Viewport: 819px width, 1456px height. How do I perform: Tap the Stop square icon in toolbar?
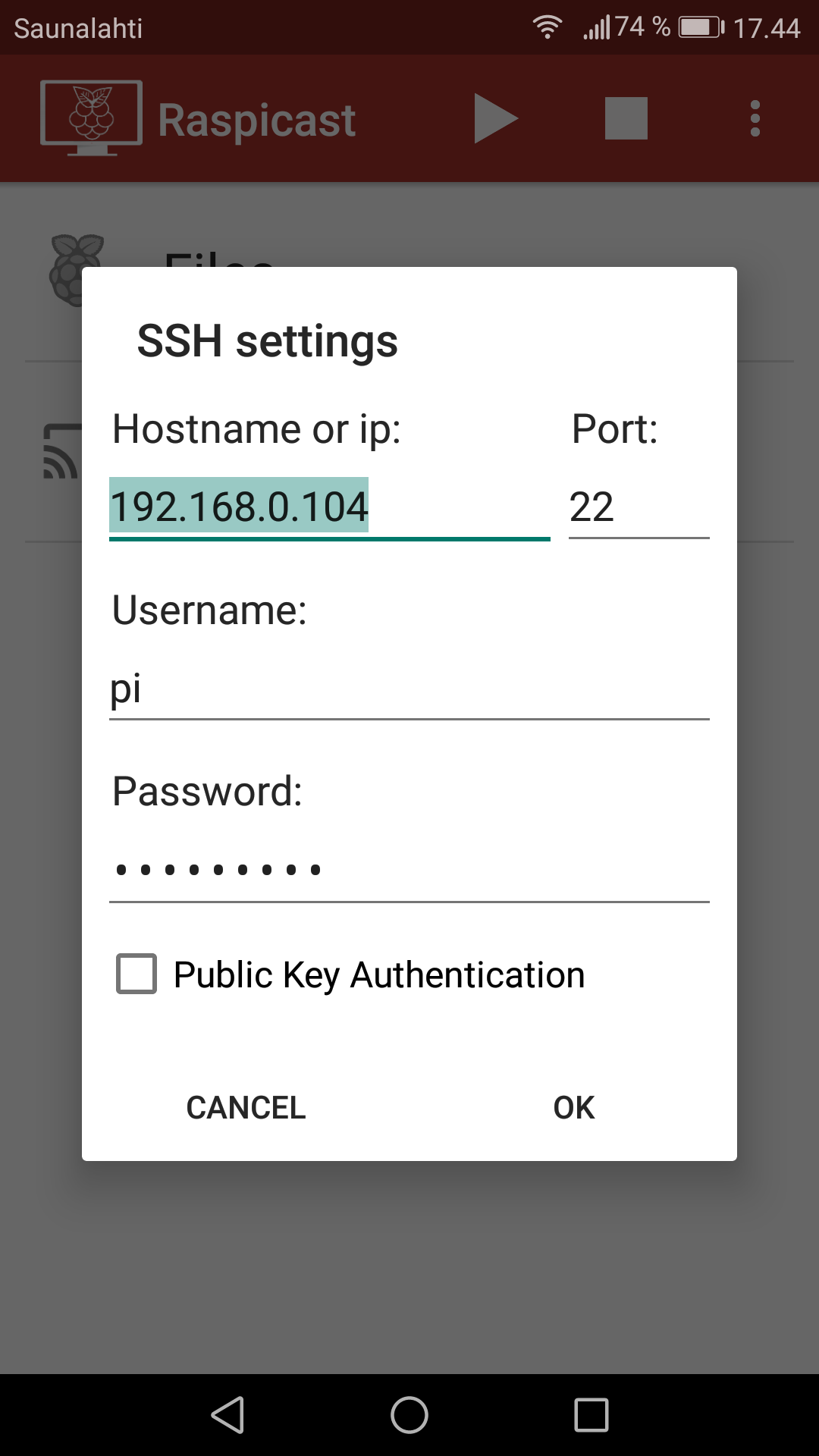626,118
